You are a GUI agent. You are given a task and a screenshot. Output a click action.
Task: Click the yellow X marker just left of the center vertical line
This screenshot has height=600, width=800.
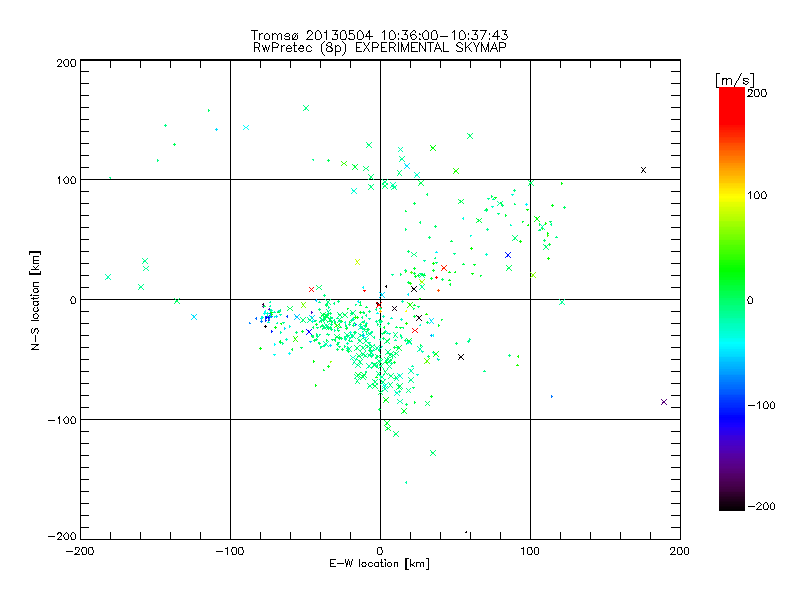pyautogui.click(x=358, y=262)
